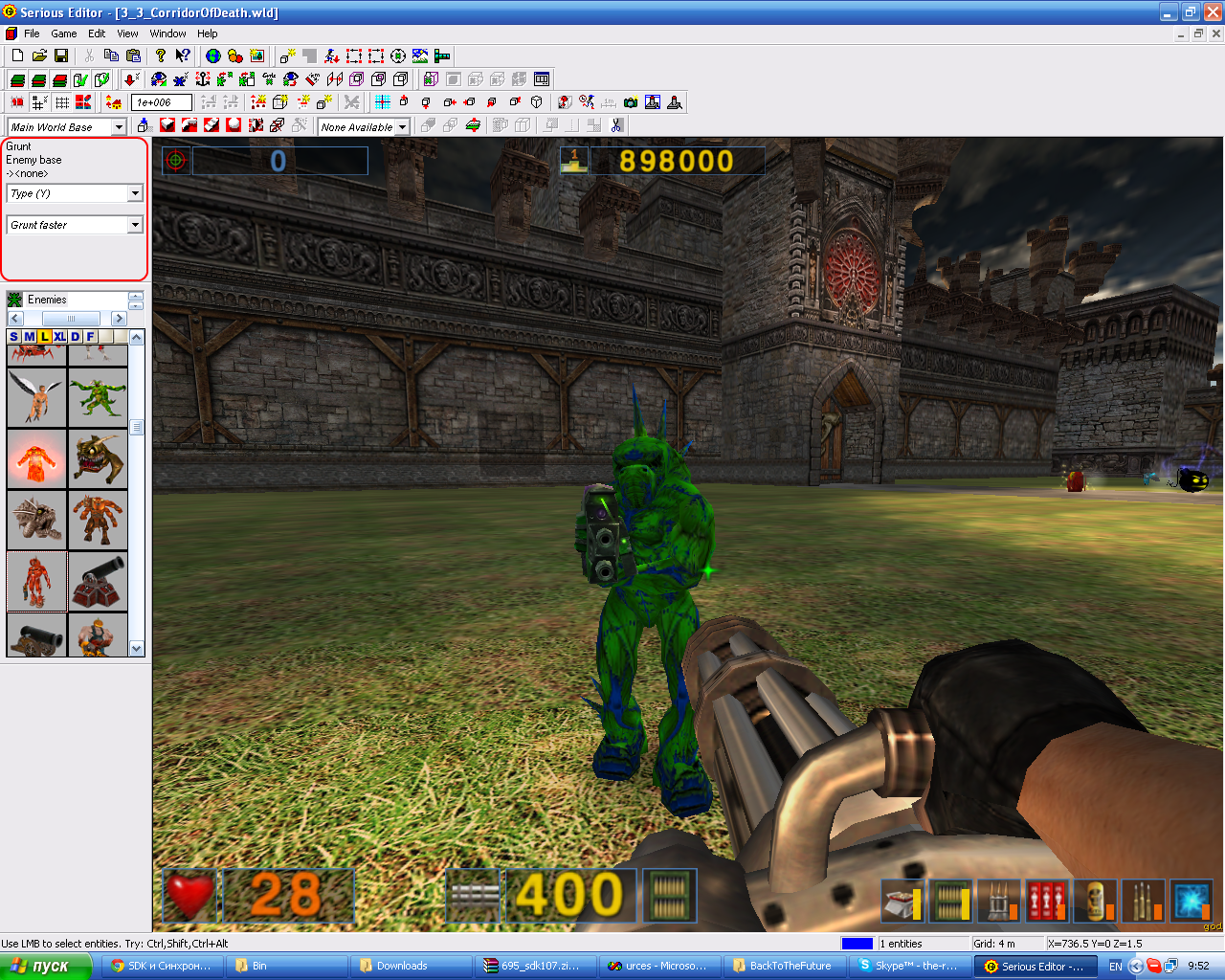Open the Game menu

[x=64, y=33]
